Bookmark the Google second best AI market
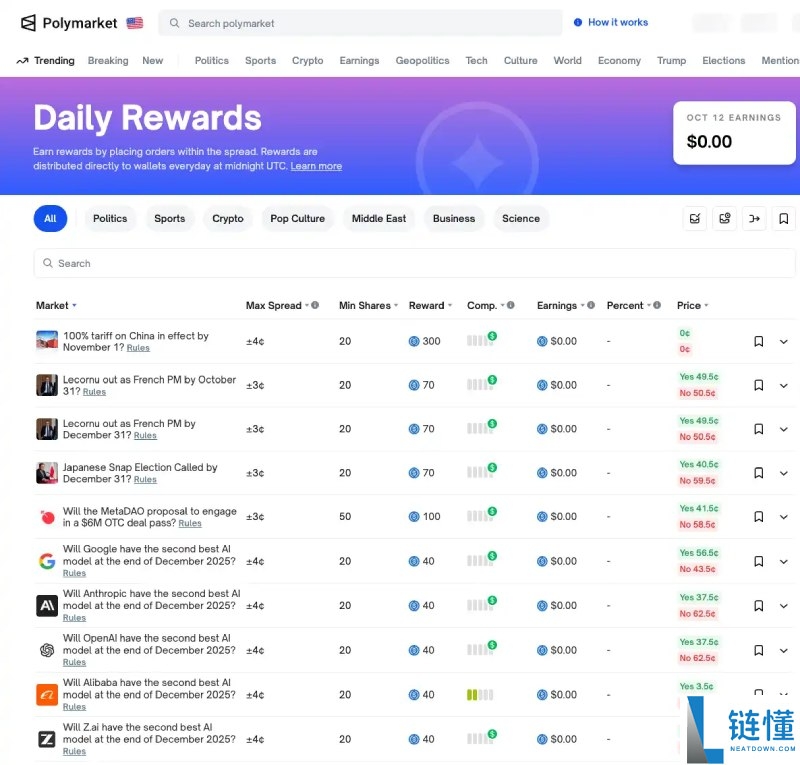The image size is (800, 765). point(759,561)
